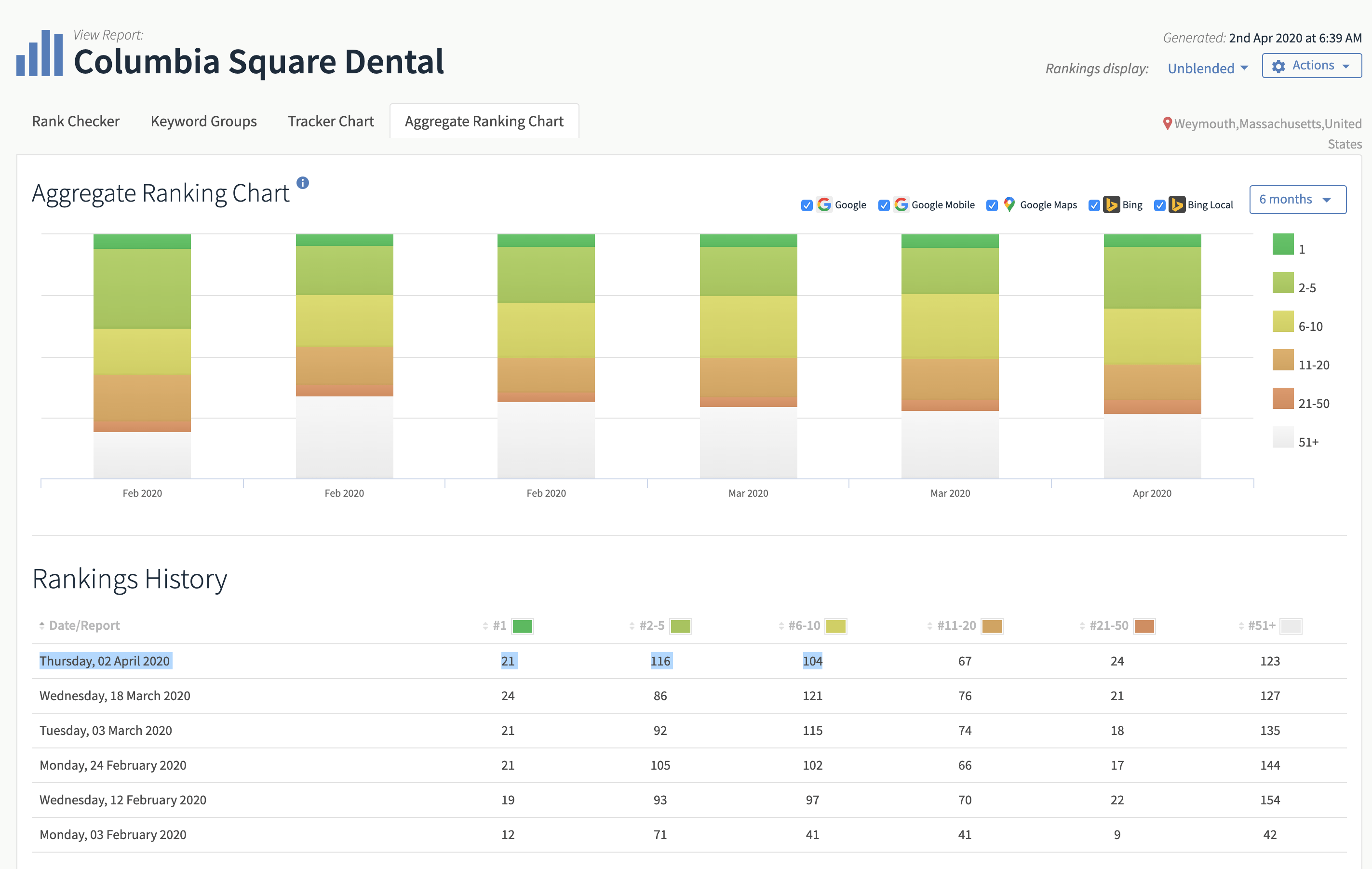This screenshot has width=1372, height=869.
Task: Click the Apr 2020 stacked bar
Action: [x=1152, y=356]
